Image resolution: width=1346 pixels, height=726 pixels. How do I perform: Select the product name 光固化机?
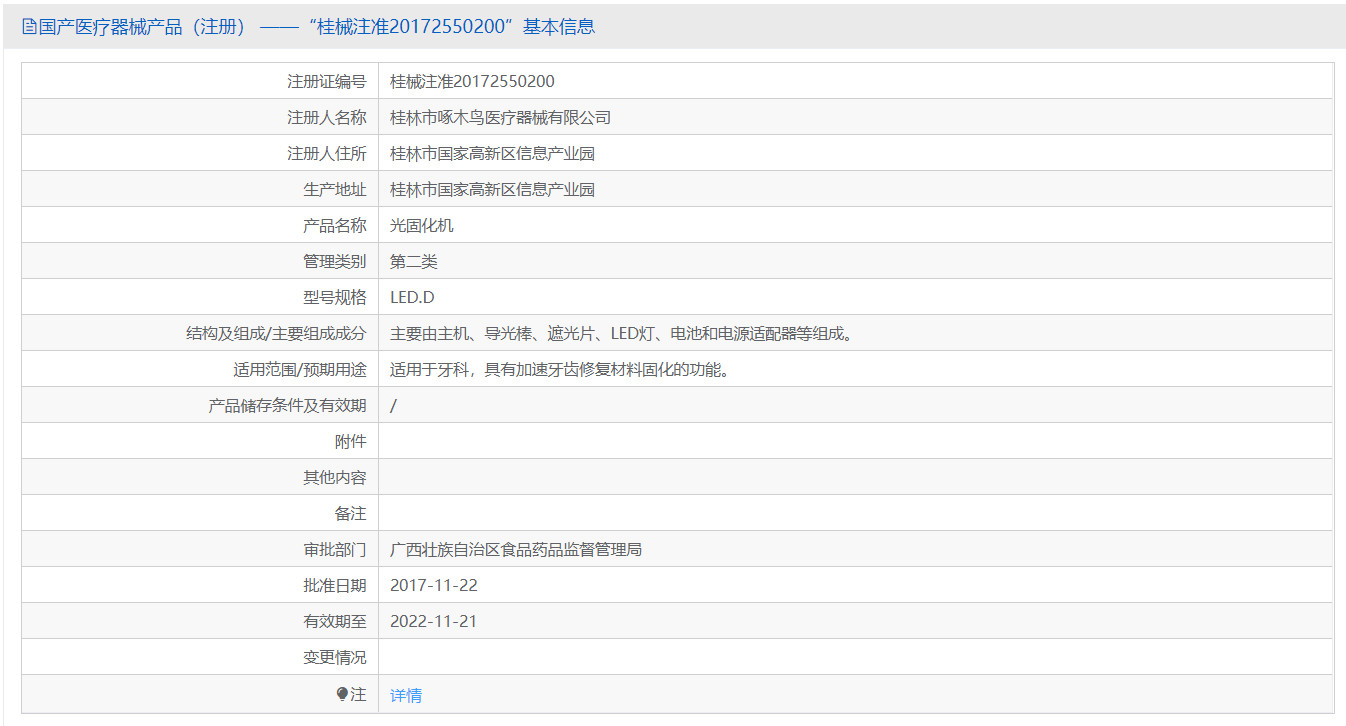click(422, 225)
